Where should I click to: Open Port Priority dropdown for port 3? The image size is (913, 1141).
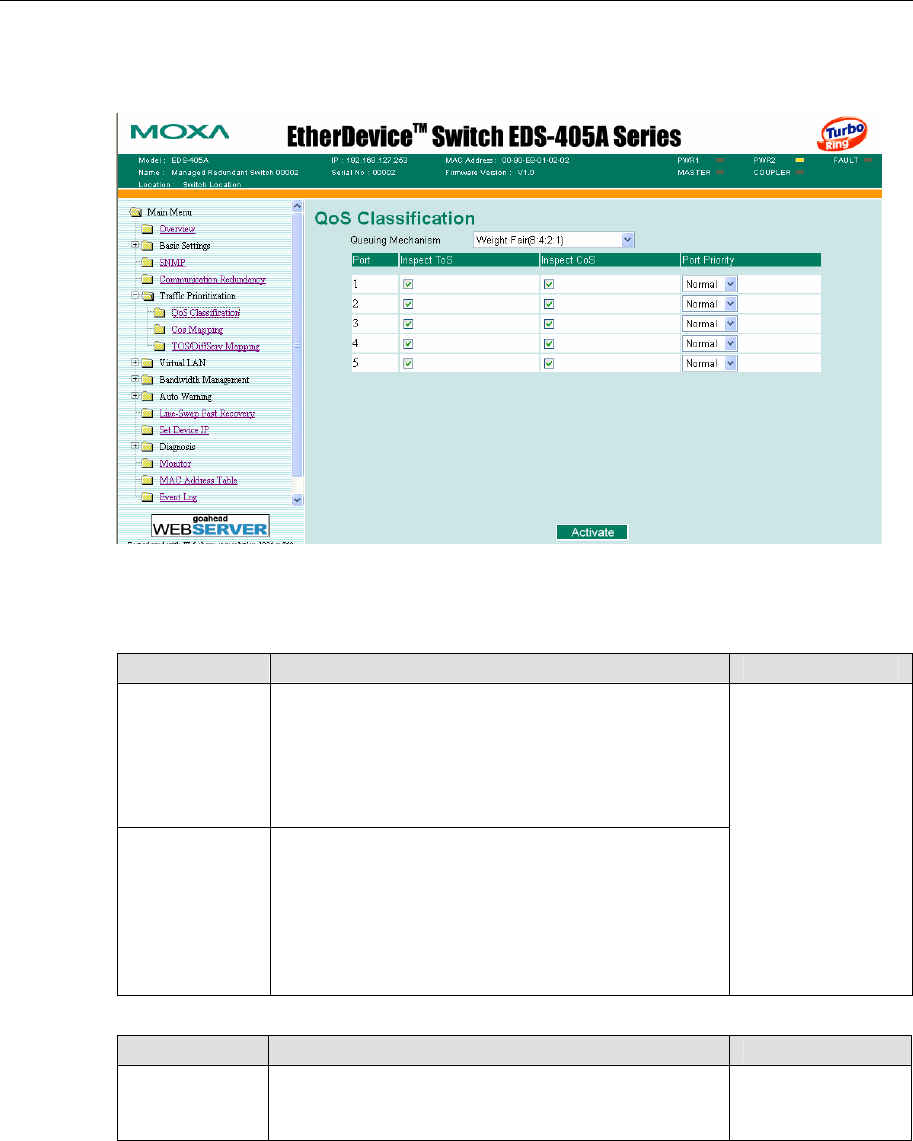coord(710,324)
